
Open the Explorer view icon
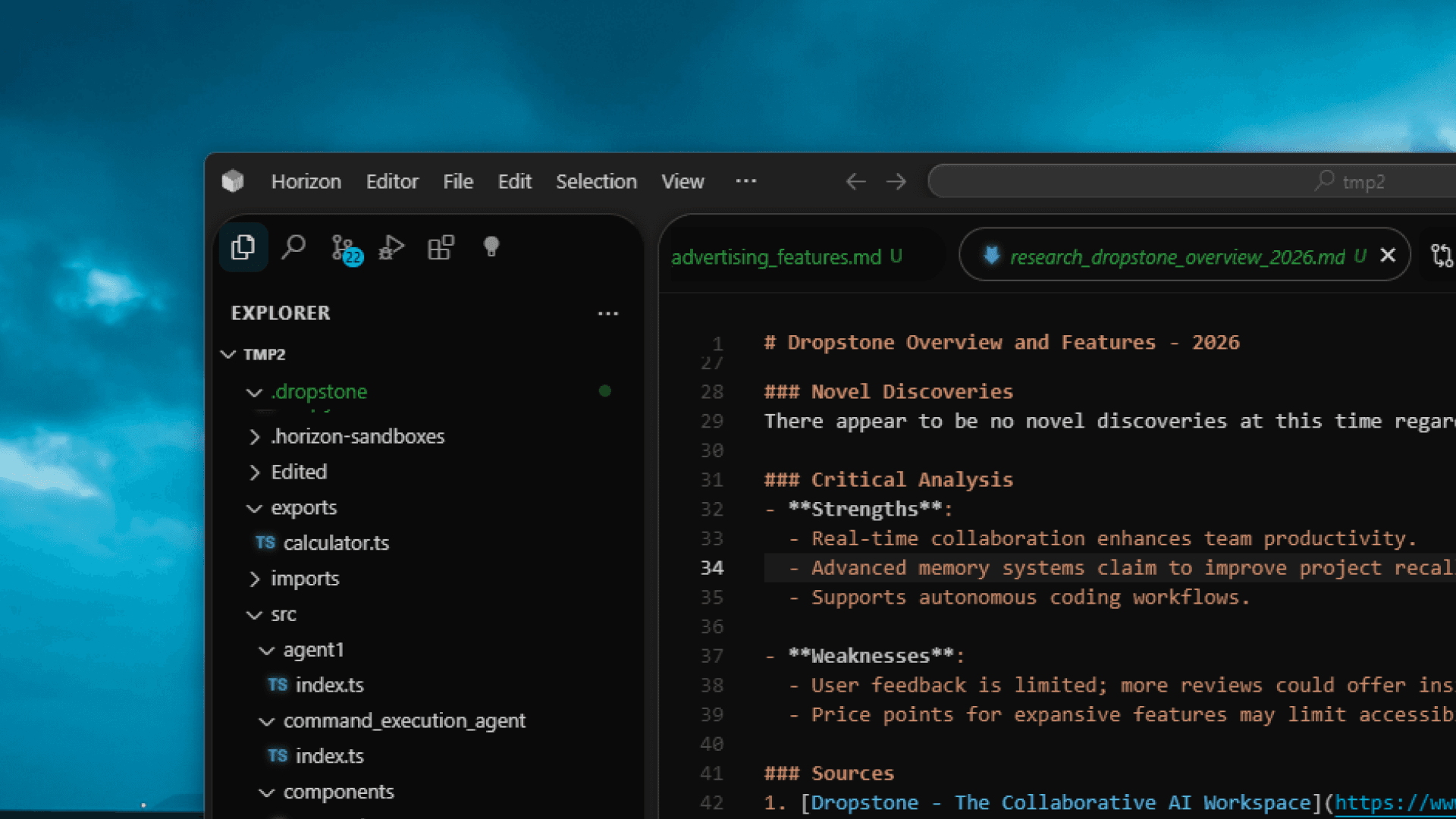(x=243, y=246)
